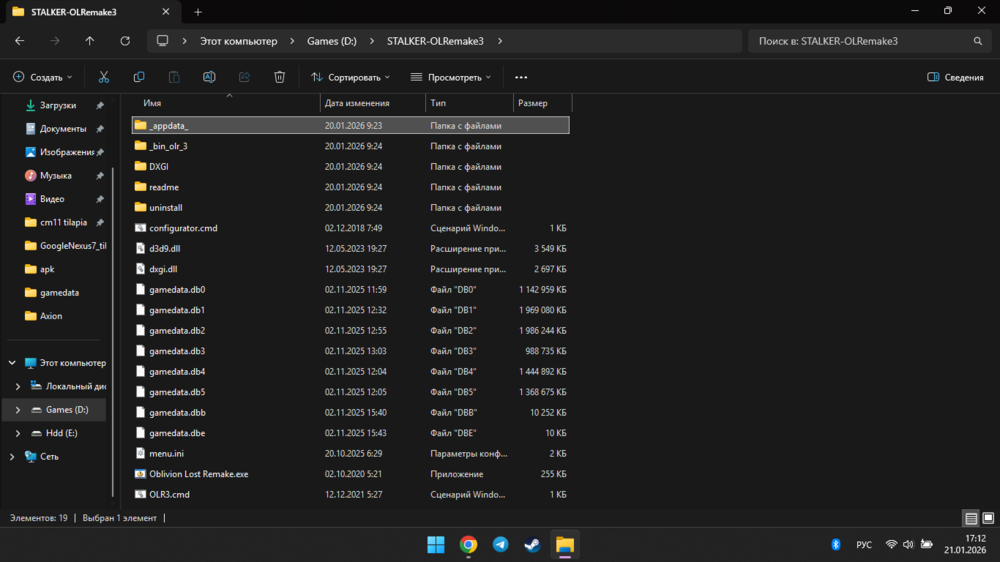
Task: Click the Rename icon in toolbar
Action: tap(209, 77)
